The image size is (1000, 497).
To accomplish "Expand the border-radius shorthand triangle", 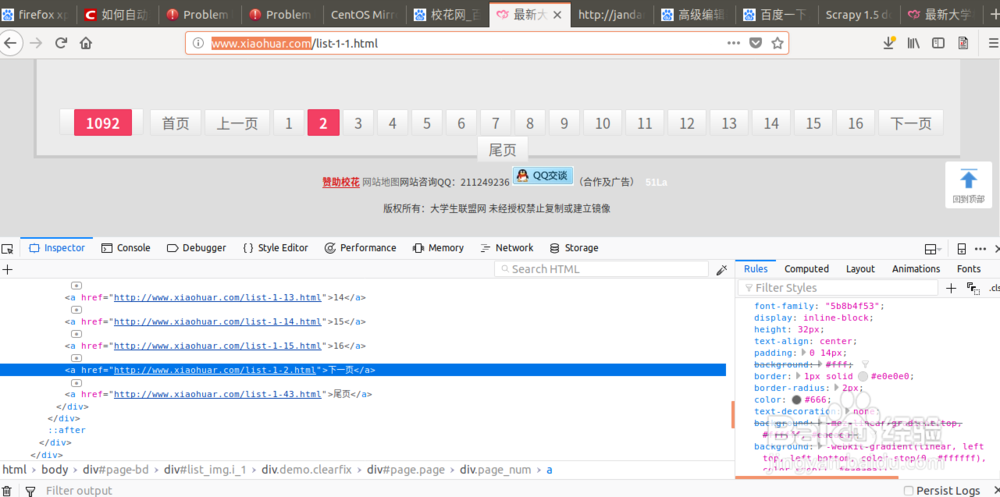I will pyautogui.click(x=837, y=388).
